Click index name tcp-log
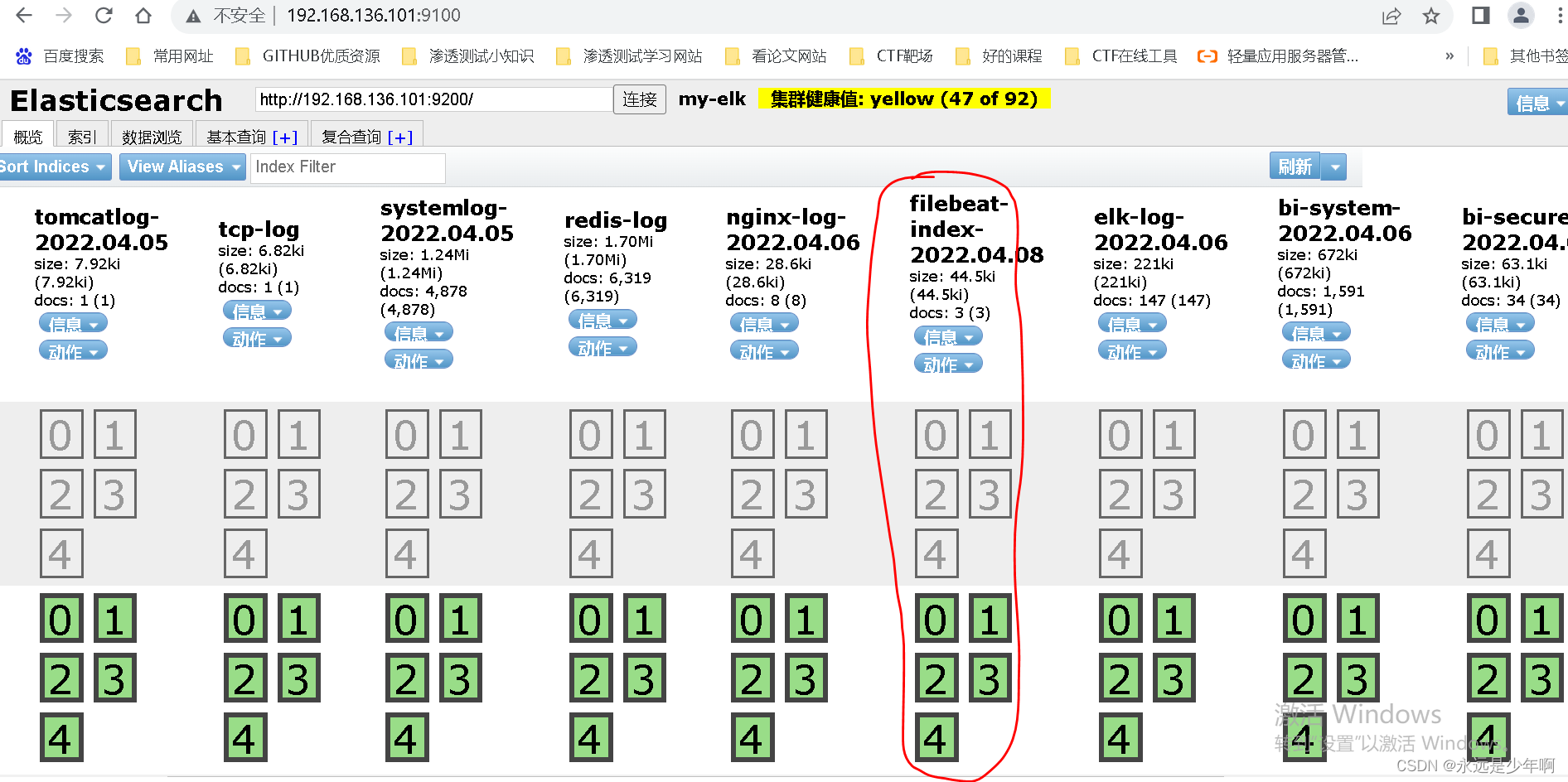The height and width of the screenshot is (782, 1568). (x=259, y=229)
